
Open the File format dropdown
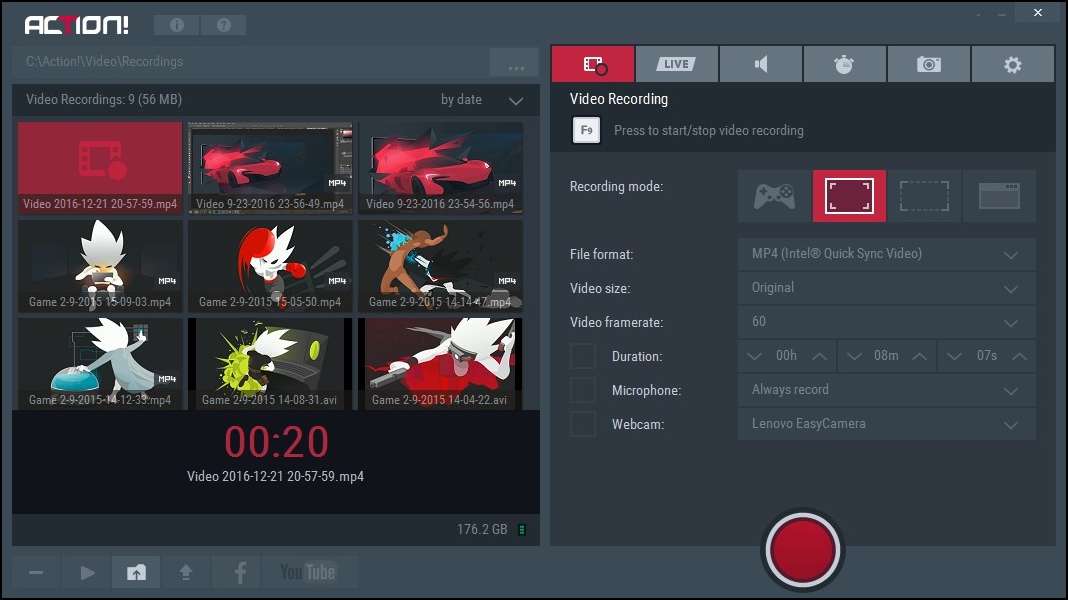(x=886, y=254)
